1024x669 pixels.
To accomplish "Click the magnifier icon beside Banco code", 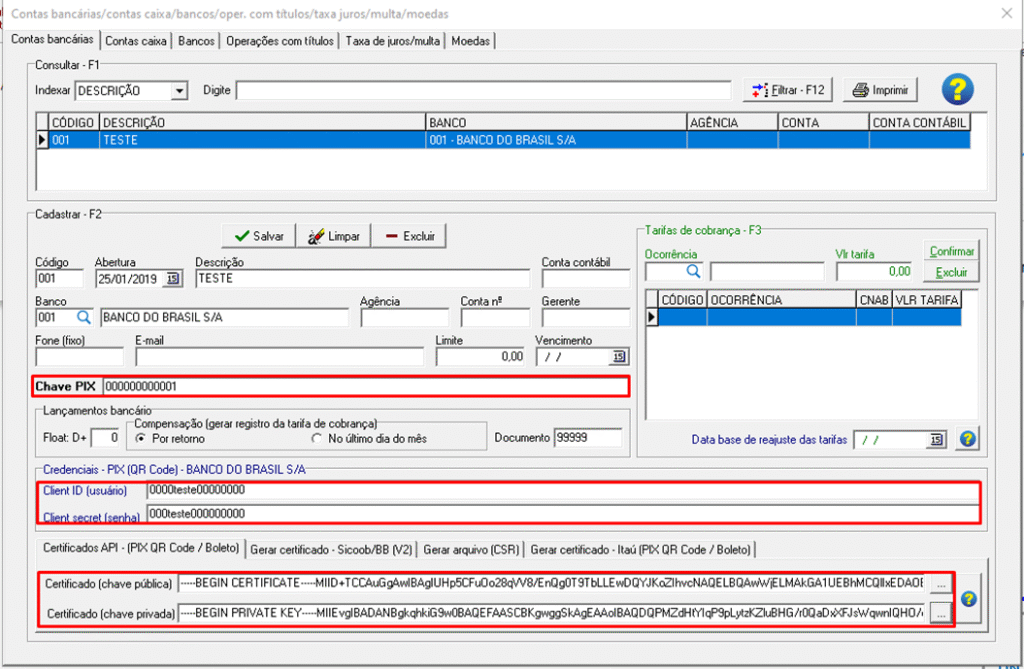I will point(84,317).
